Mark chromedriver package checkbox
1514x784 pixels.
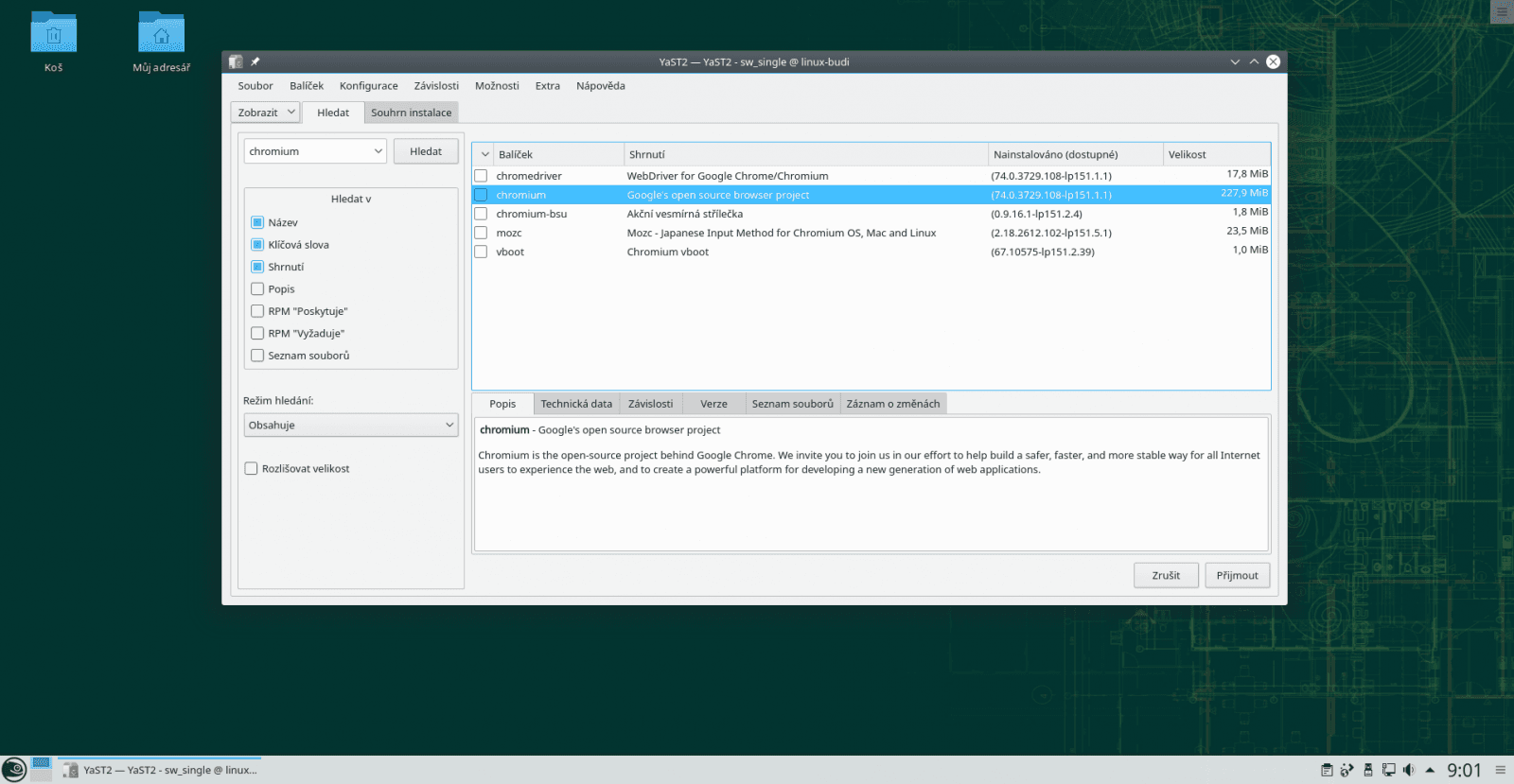[481, 176]
